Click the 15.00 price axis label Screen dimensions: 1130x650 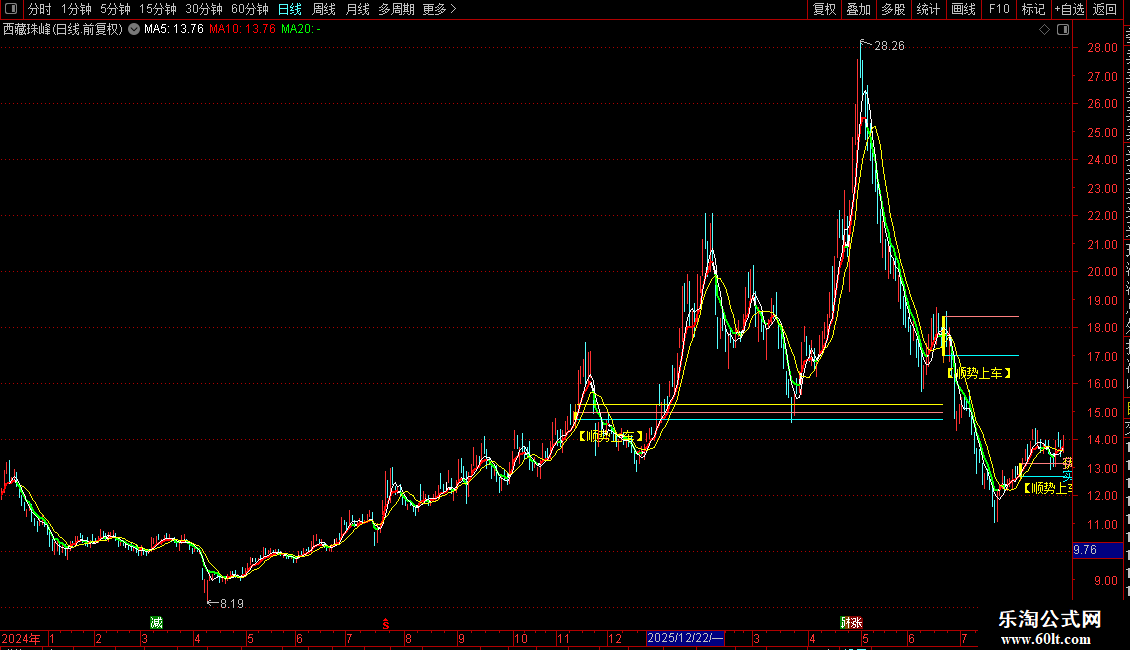tap(1103, 413)
